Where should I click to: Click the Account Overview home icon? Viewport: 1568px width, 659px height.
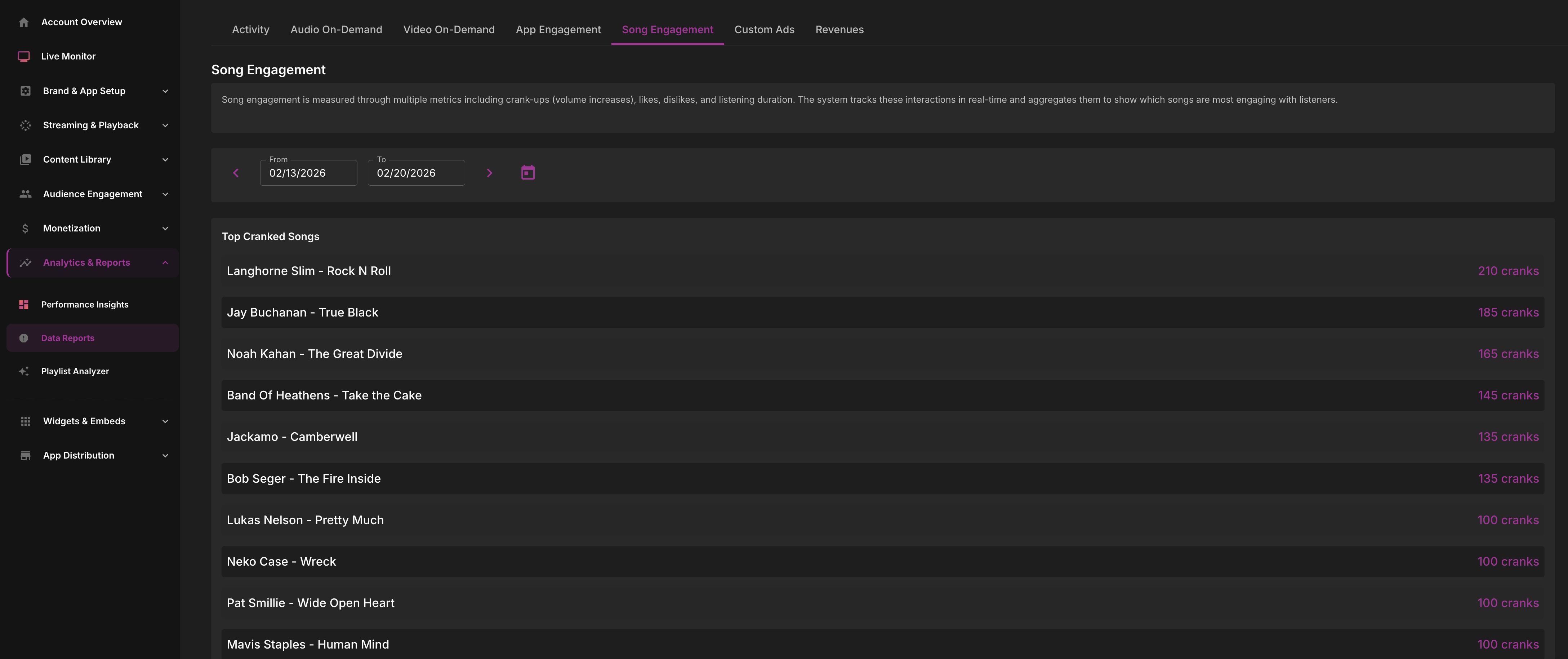click(24, 23)
